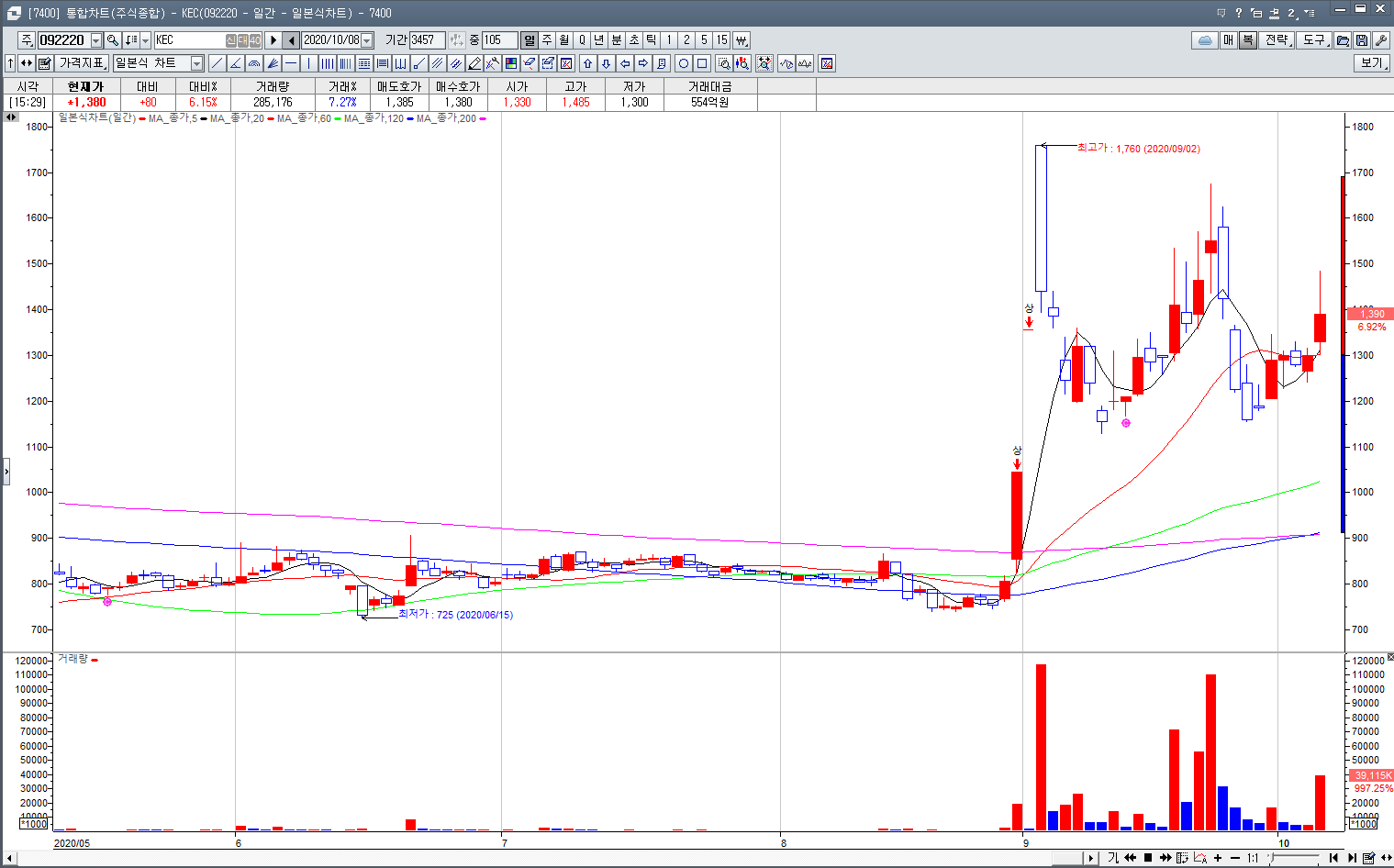This screenshot has width=1394, height=868.
Task: Click the 기간 period input field 3457
Action: point(427,40)
